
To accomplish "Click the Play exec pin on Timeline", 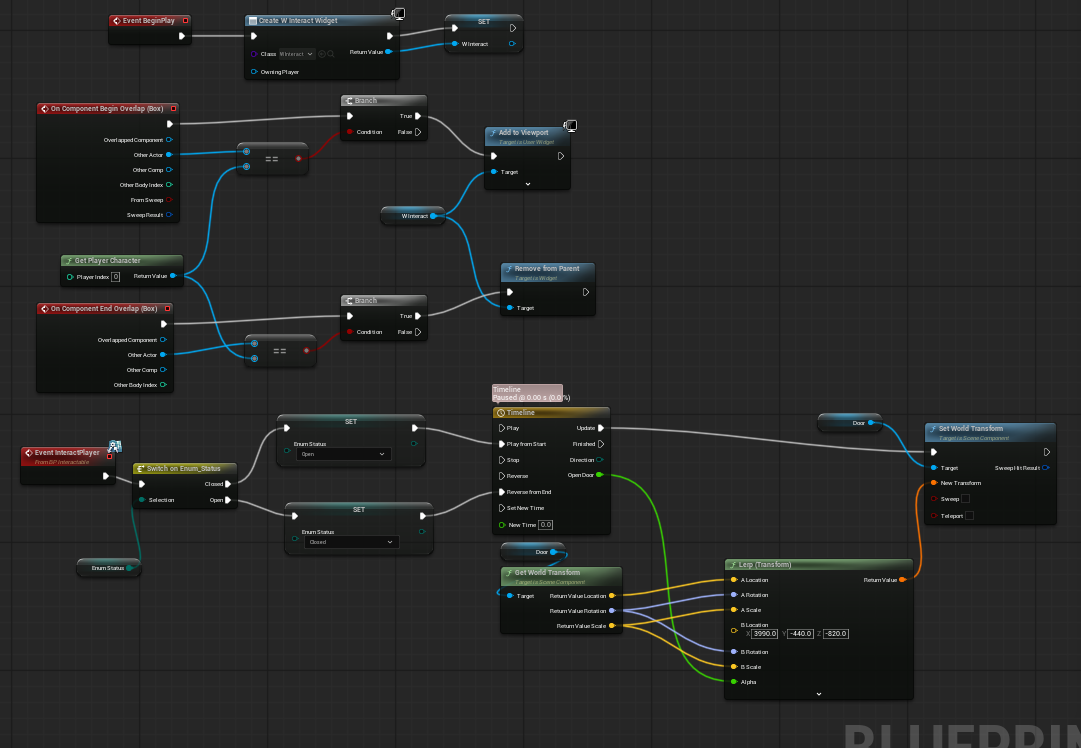I will 502,428.
